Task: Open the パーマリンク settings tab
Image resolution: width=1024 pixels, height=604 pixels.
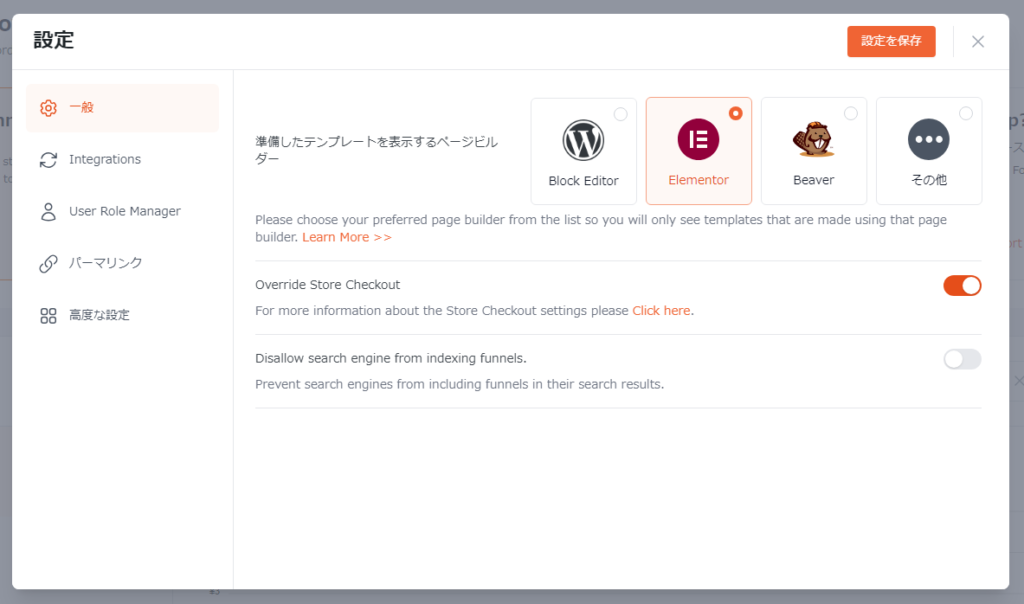Action: tap(122, 263)
